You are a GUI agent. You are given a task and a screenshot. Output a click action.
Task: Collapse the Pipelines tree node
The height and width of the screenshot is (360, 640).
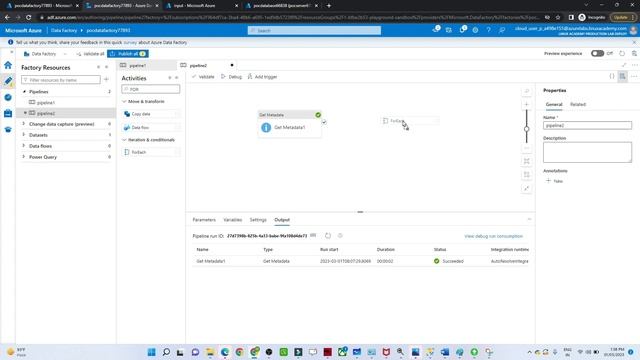click(24, 92)
